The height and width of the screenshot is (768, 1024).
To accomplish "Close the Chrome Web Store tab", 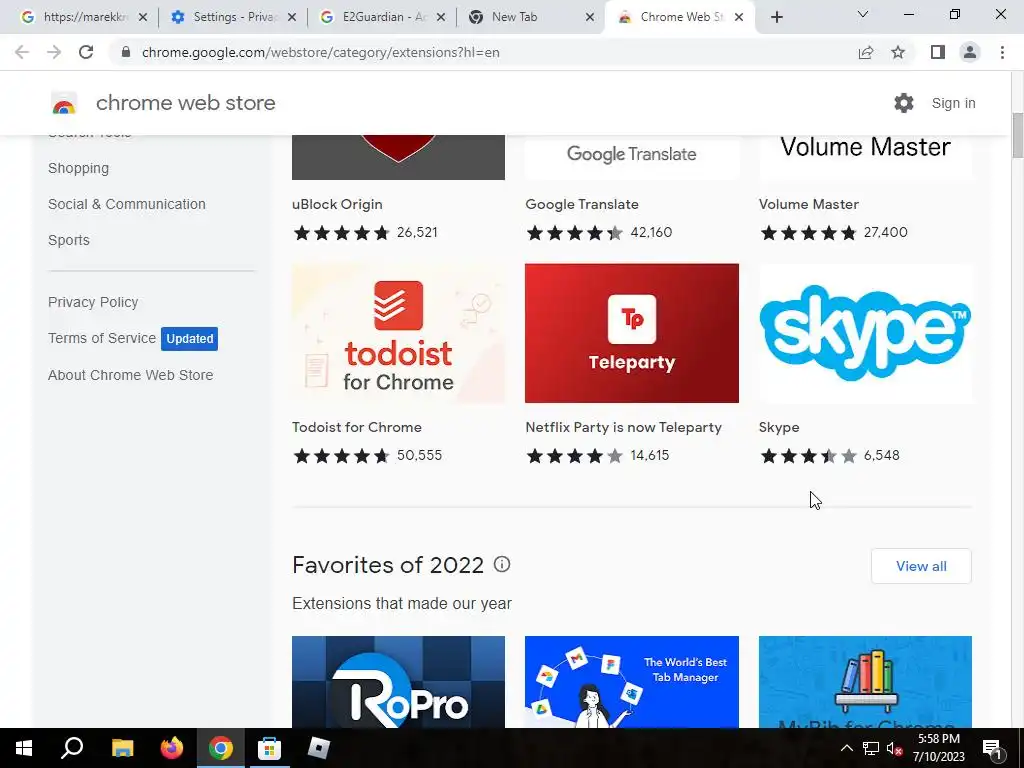I will point(739,18).
